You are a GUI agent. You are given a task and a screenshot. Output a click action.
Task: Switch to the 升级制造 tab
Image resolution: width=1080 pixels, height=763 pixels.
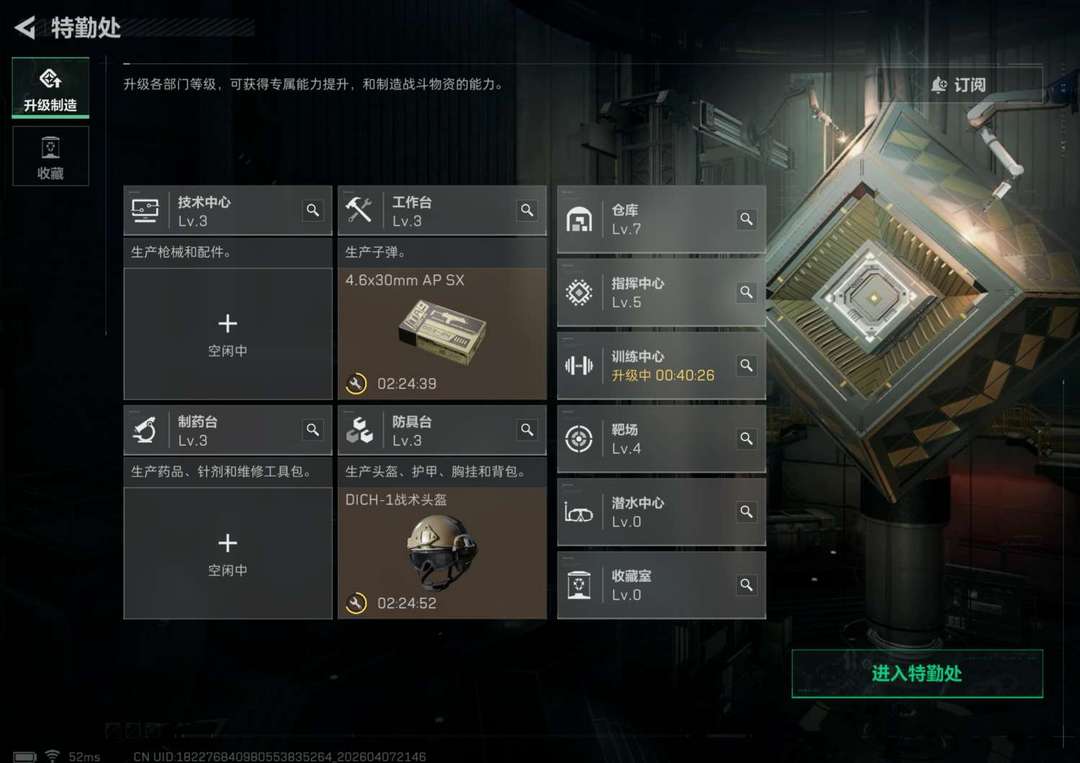(50, 88)
